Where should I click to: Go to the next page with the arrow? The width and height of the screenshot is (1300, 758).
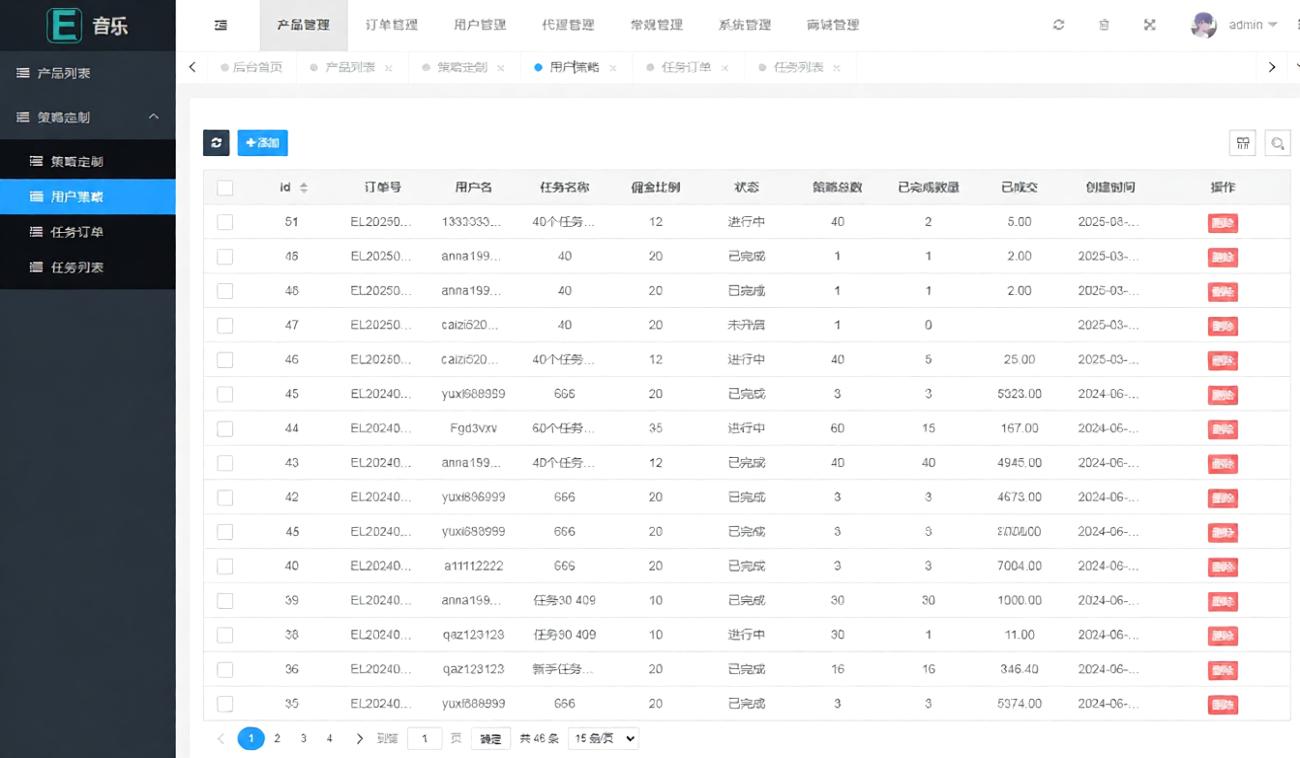point(359,739)
